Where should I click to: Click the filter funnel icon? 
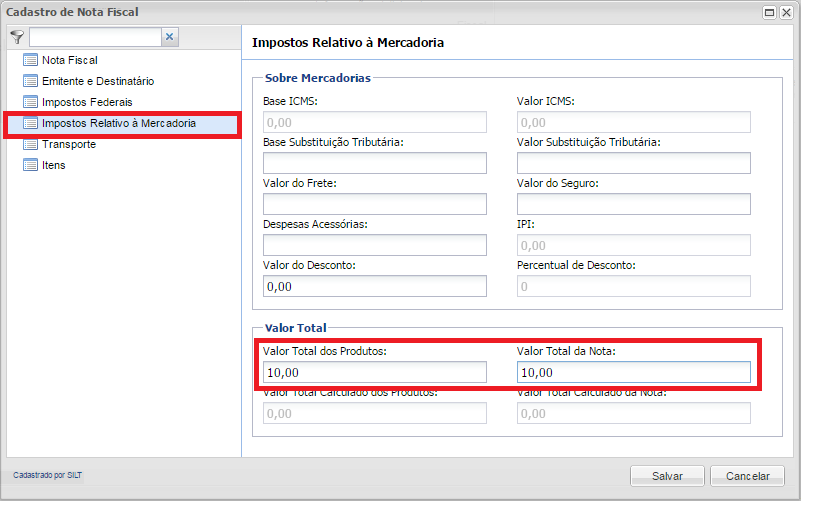[16, 37]
